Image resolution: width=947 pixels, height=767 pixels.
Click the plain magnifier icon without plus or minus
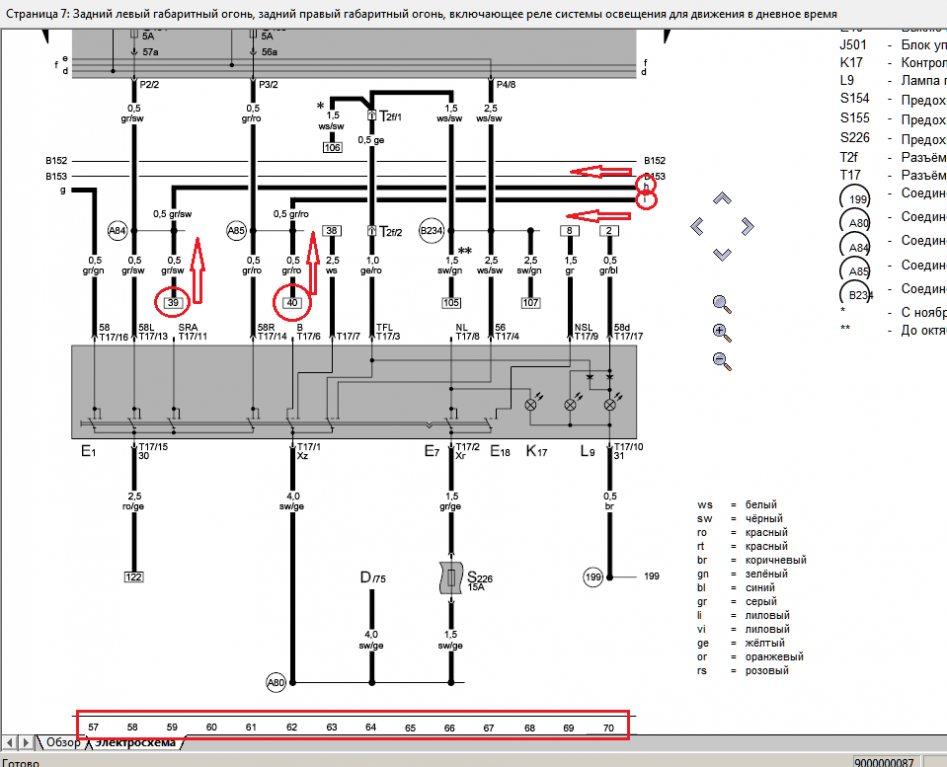(x=721, y=303)
